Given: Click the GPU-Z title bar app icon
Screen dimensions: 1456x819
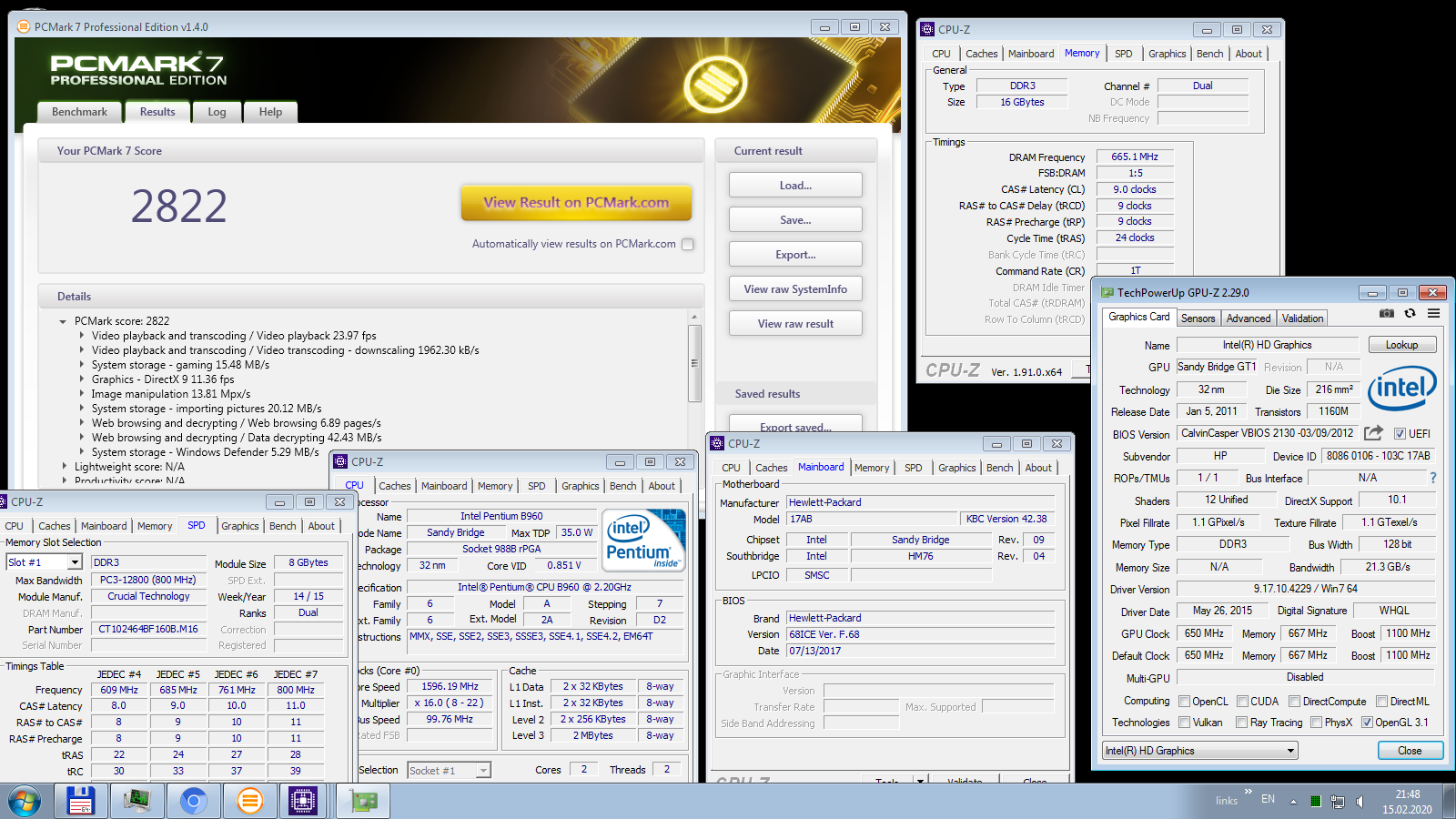Looking at the screenshot, I should coord(1107,292).
